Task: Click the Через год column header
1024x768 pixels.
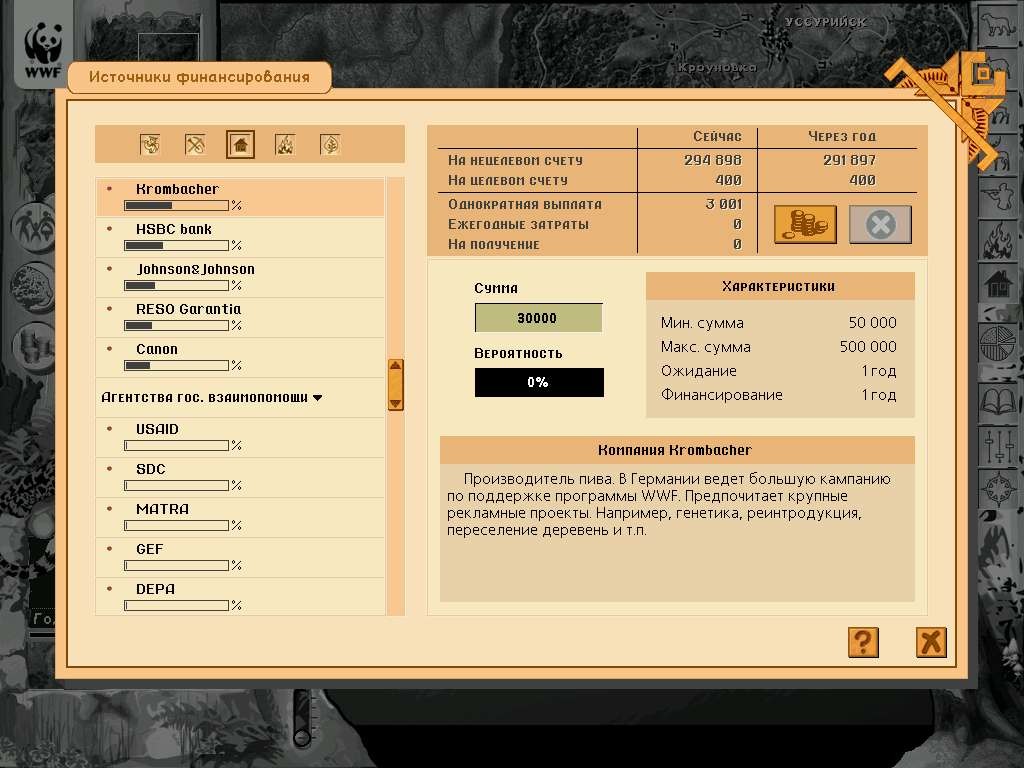Action: (x=842, y=136)
